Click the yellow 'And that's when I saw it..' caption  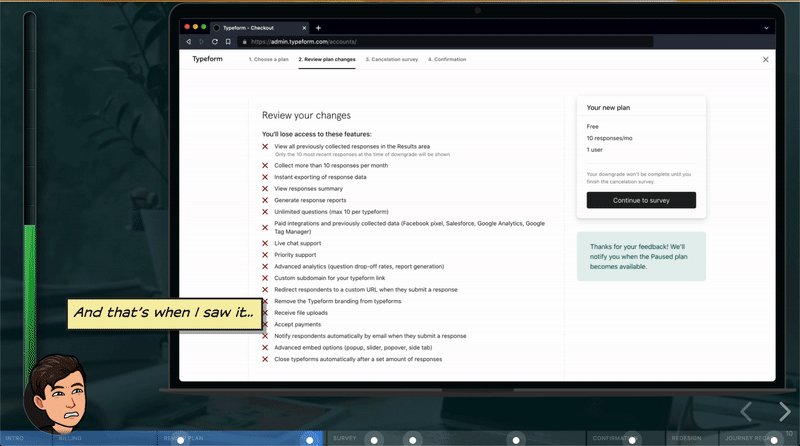click(x=164, y=313)
